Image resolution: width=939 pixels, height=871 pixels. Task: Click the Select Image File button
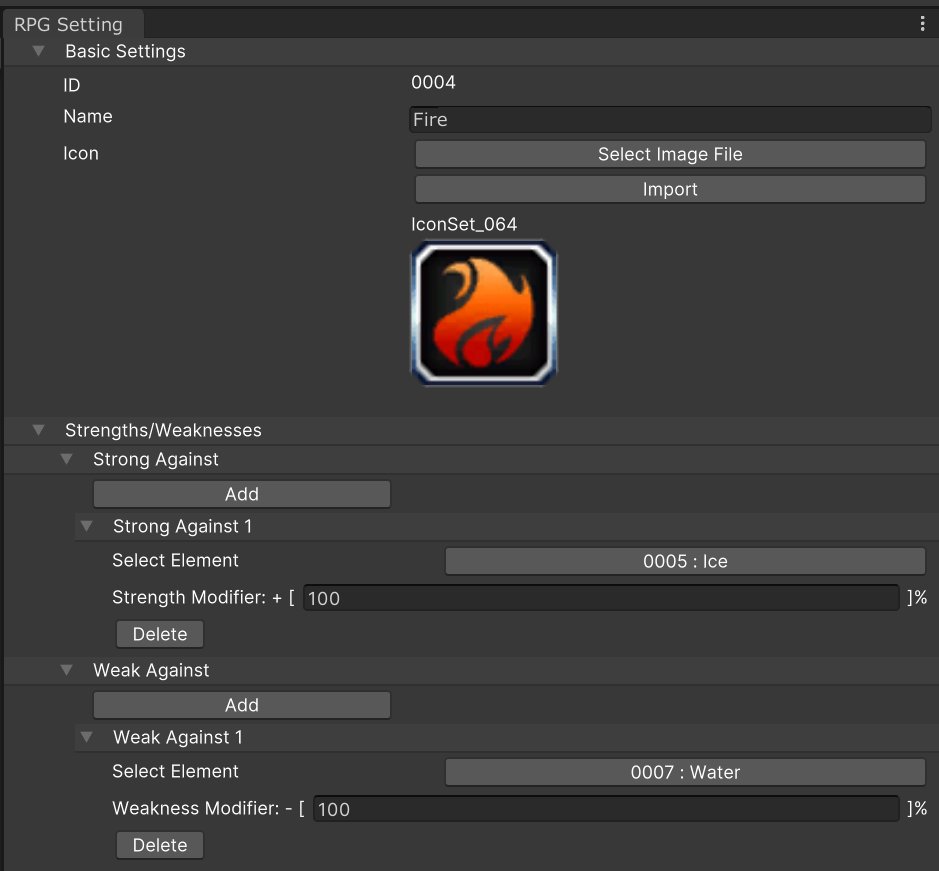pyautogui.click(x=669, y=154)
